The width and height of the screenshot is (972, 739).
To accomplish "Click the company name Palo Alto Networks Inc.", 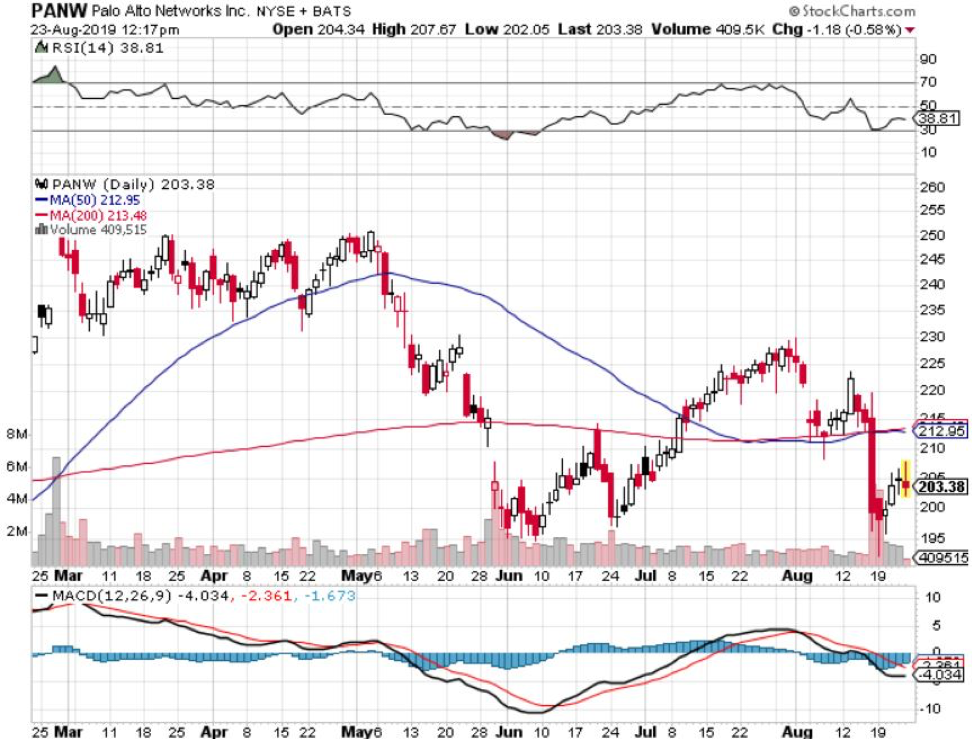I will pyautogui.click(x=171, y=11).
